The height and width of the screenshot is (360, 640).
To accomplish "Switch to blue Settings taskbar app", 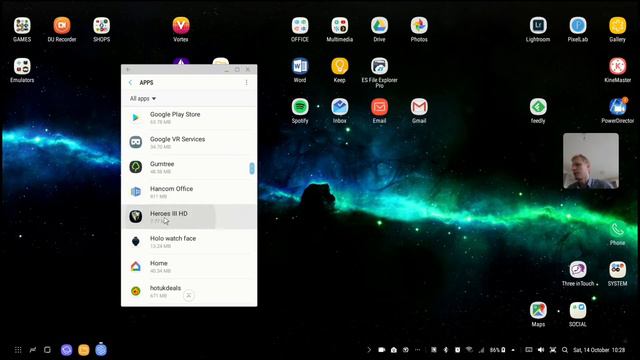I will point(101,350).
